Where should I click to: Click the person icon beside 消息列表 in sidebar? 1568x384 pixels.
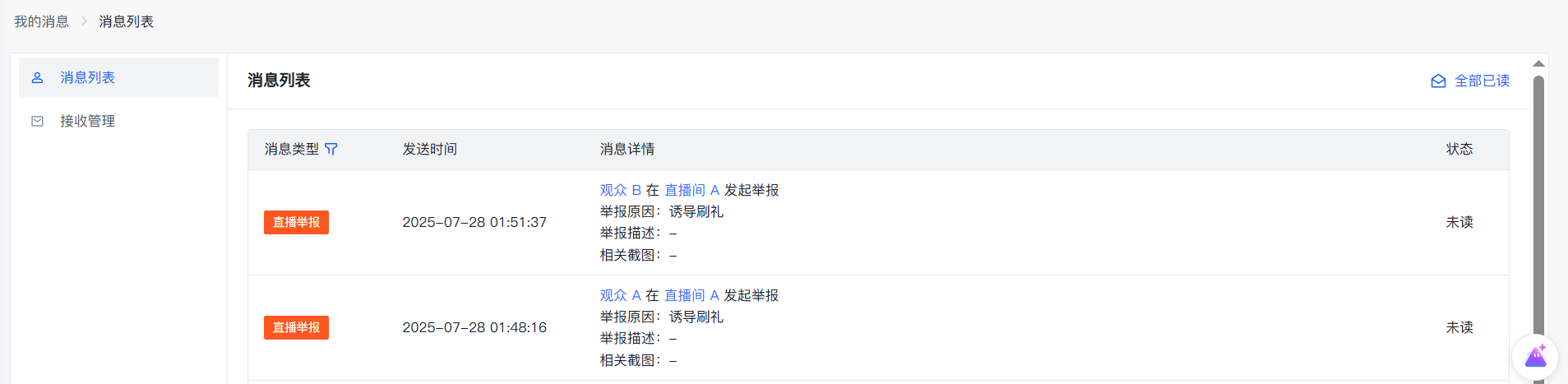pyautogui.click(x=37, y=77)
